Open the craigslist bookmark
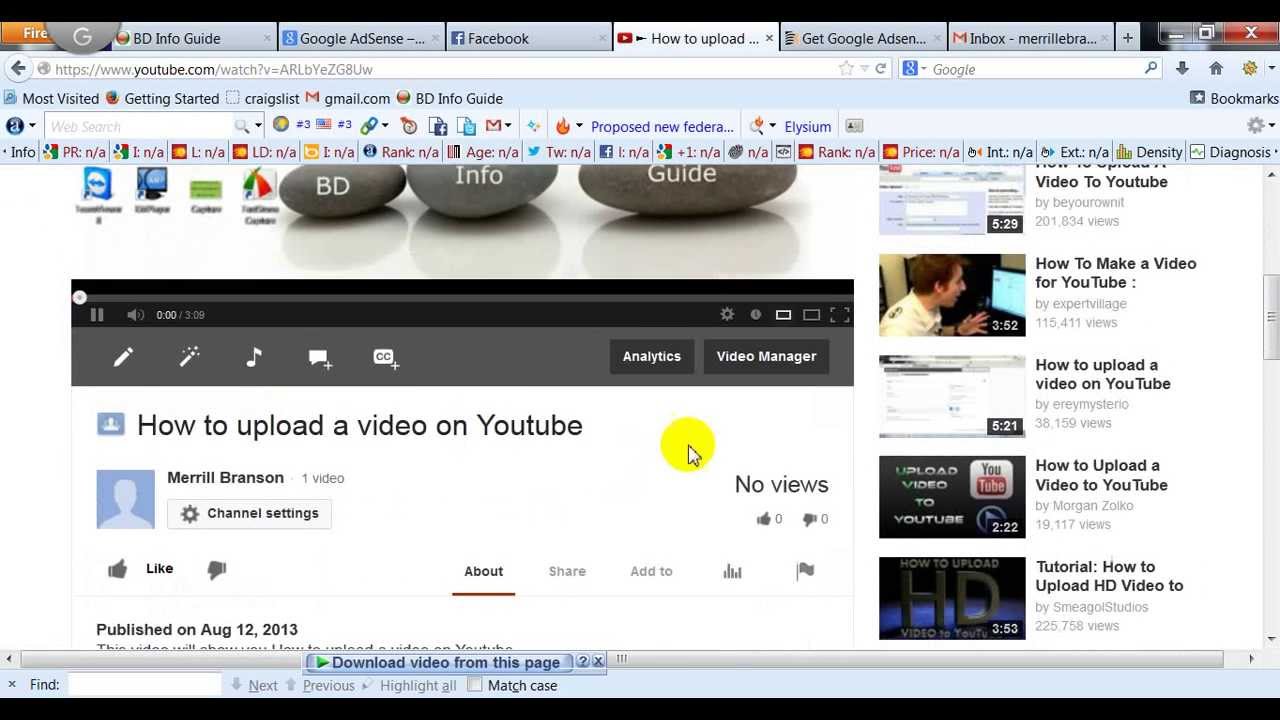The width and height of the screenshot is (1280, 720). tap(263, 98)
